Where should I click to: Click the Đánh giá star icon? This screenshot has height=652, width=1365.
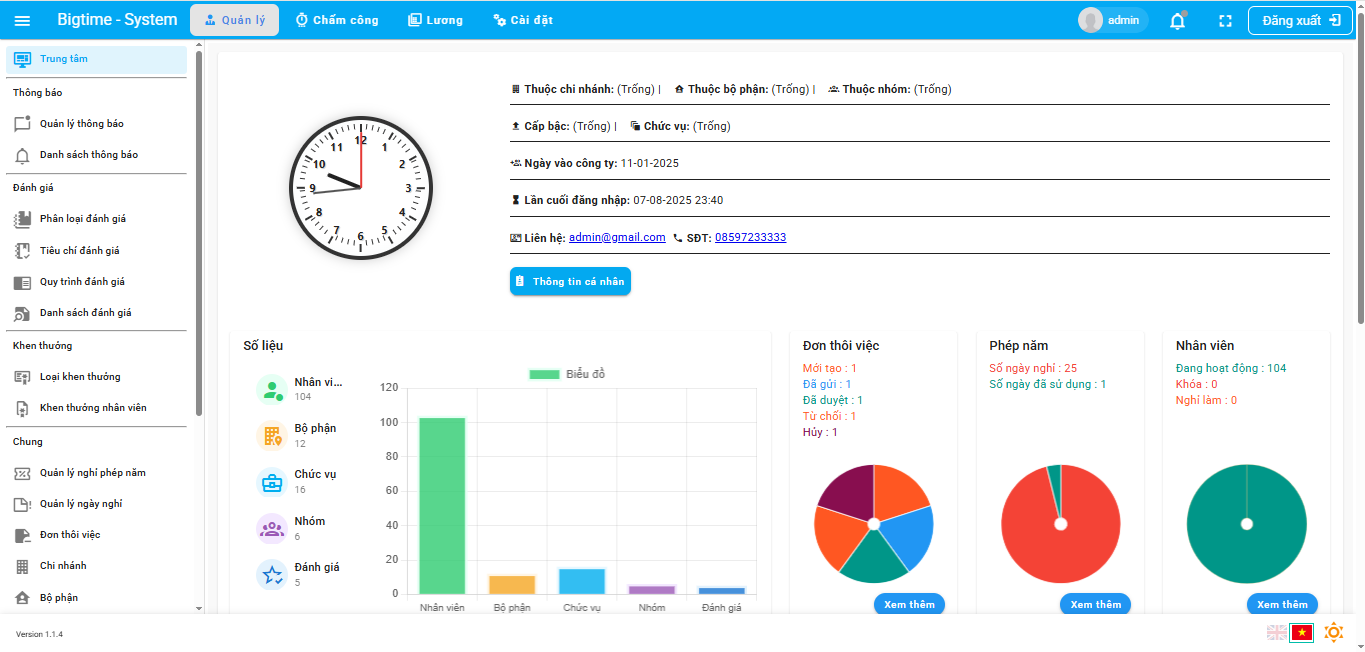coord(272,574)
